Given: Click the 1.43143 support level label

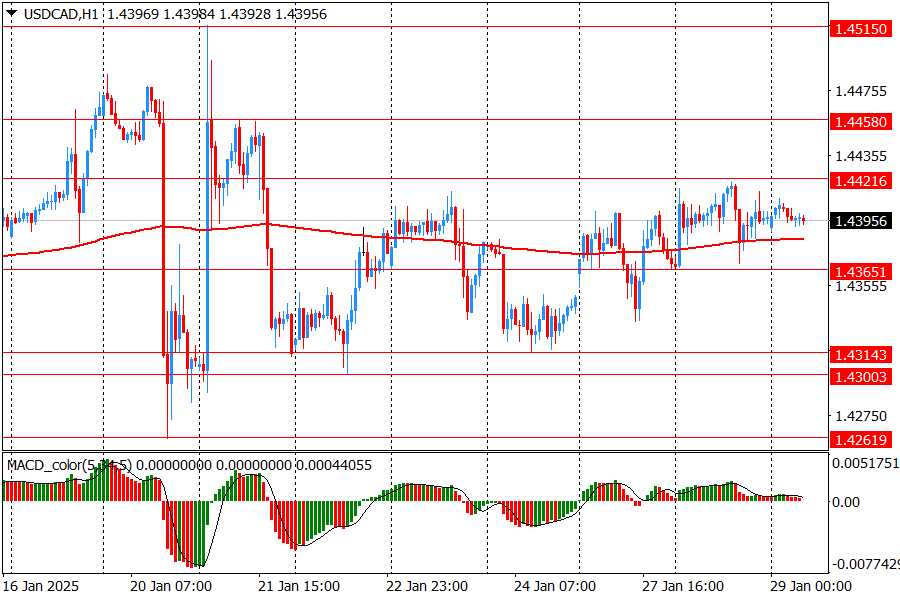Looking at the screenshot, I should click(x=860, y=354).
